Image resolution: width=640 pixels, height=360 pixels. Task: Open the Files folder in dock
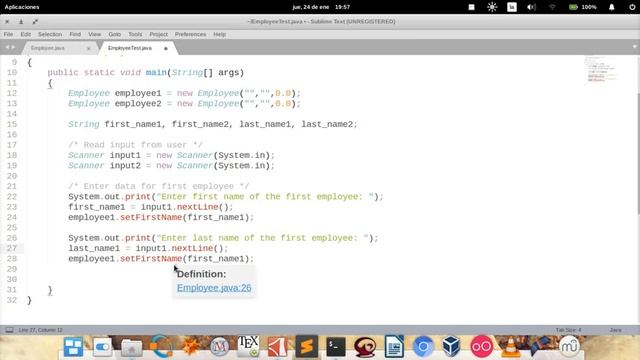tap(131, 347)
